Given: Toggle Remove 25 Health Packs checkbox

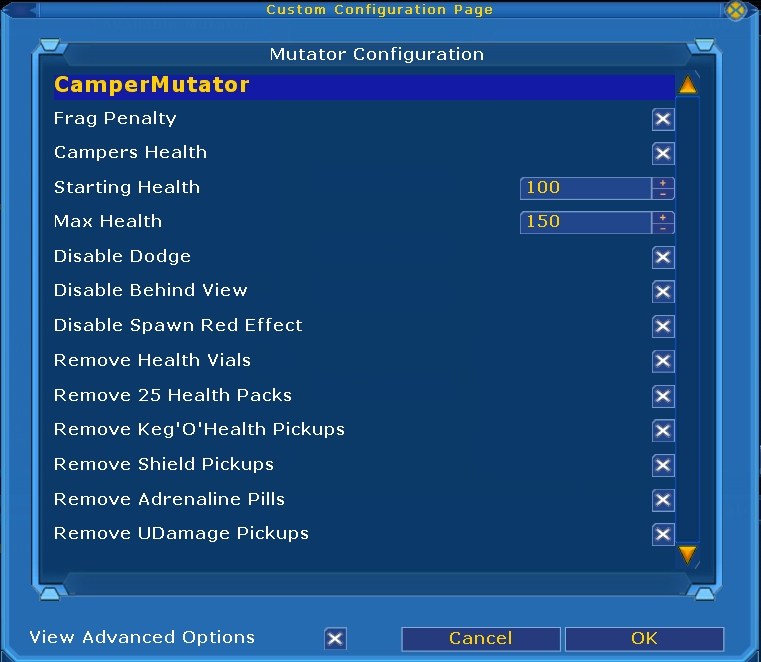Looking at the screenshot, I should point(663,396).
